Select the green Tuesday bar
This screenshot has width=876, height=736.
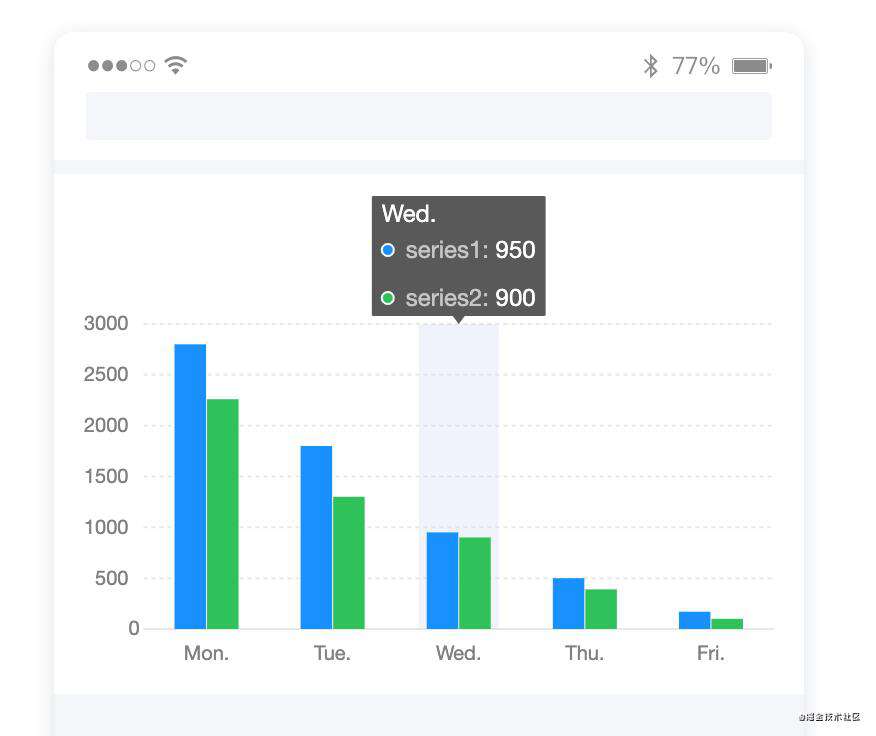pyautogui.click(x=349, y=563)
